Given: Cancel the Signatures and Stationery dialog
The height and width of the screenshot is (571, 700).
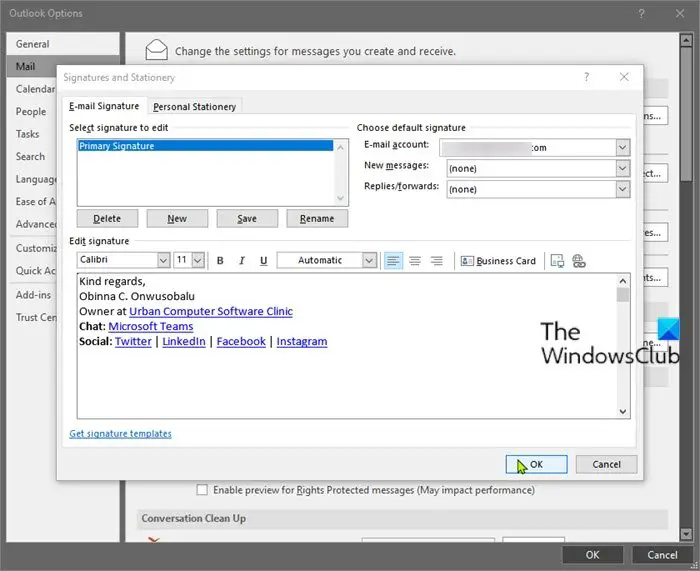Looking at the screenshot, I should [x=606, y=464].
